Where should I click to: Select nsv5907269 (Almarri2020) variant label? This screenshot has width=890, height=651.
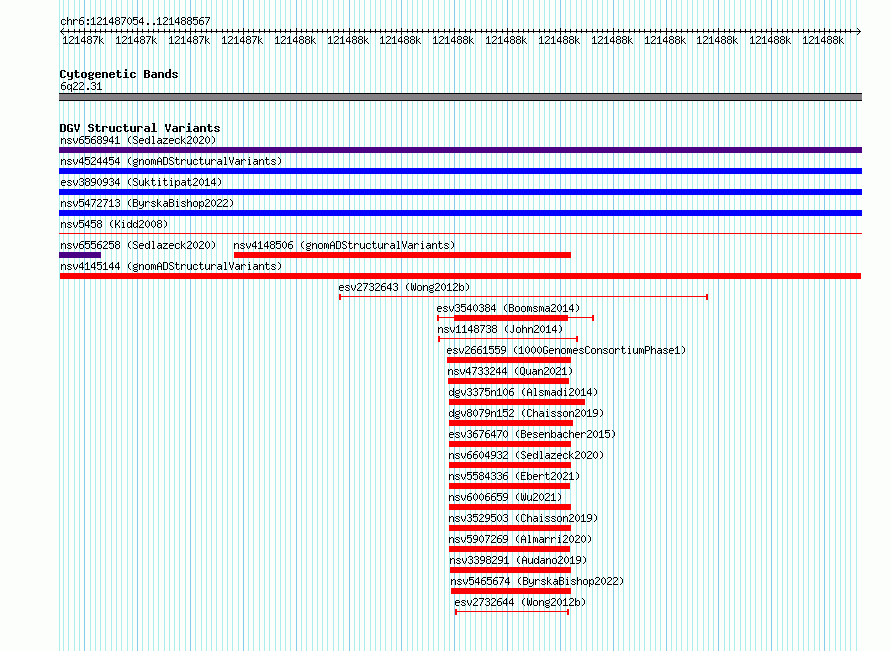click(520, 539)
